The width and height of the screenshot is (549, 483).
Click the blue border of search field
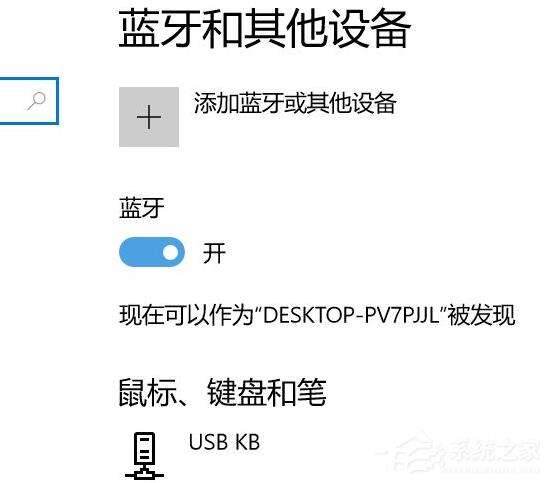tap(57, 101)
